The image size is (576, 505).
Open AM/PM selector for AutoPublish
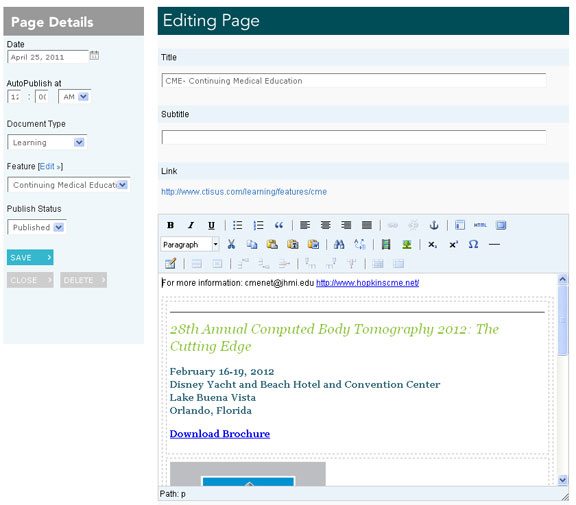(75, 97)
